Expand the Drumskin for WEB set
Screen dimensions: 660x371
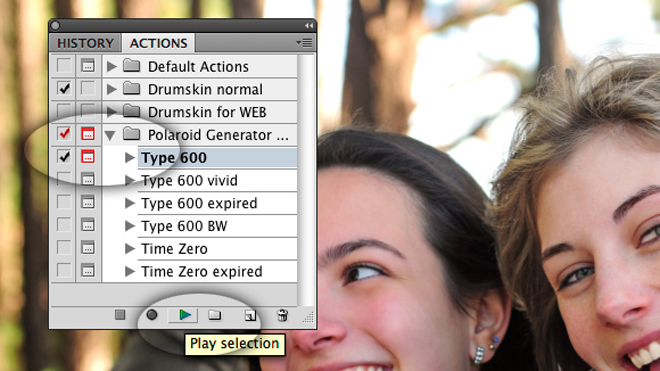coord(112,112)
